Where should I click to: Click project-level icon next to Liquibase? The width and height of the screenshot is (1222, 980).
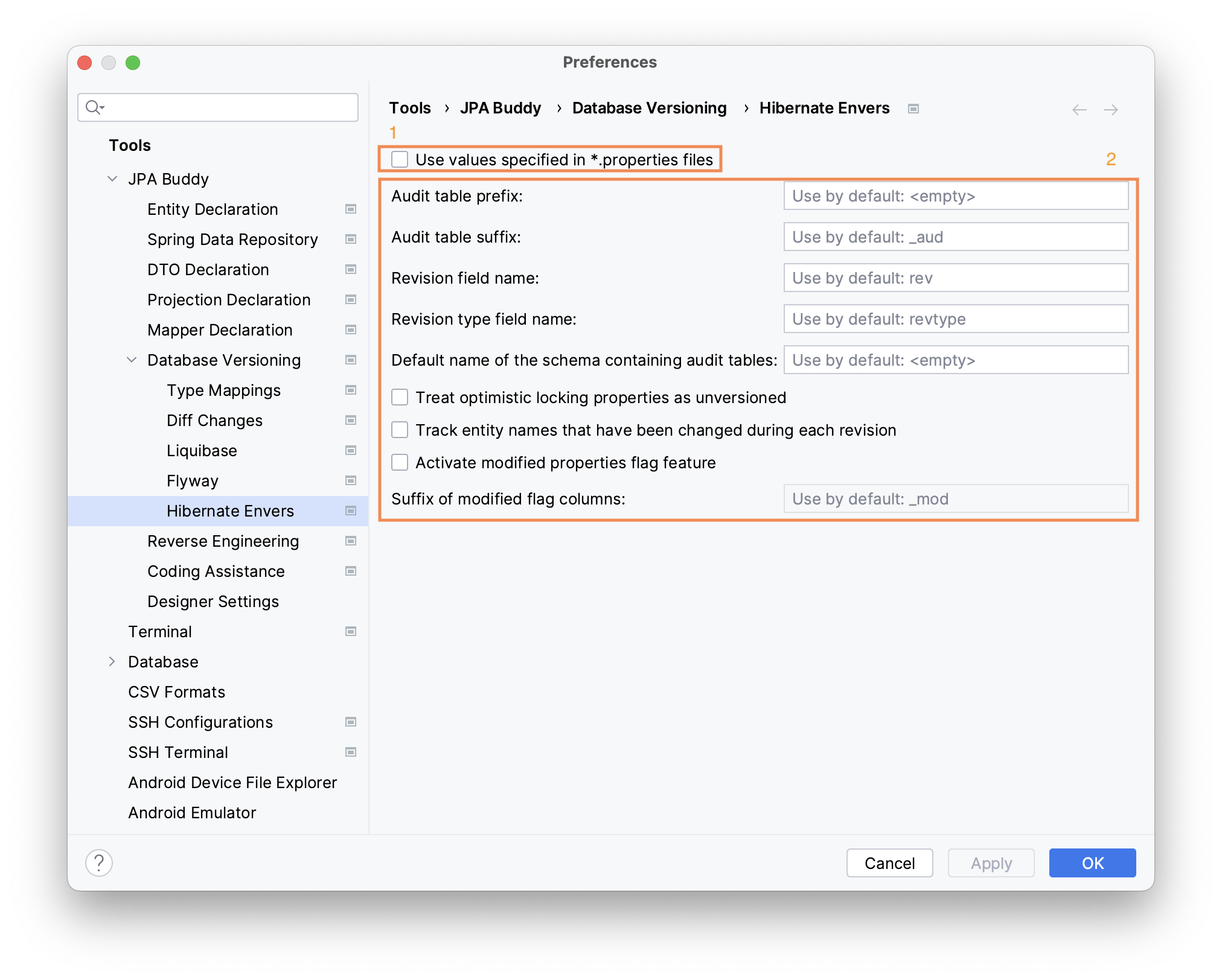coord(350,450)
